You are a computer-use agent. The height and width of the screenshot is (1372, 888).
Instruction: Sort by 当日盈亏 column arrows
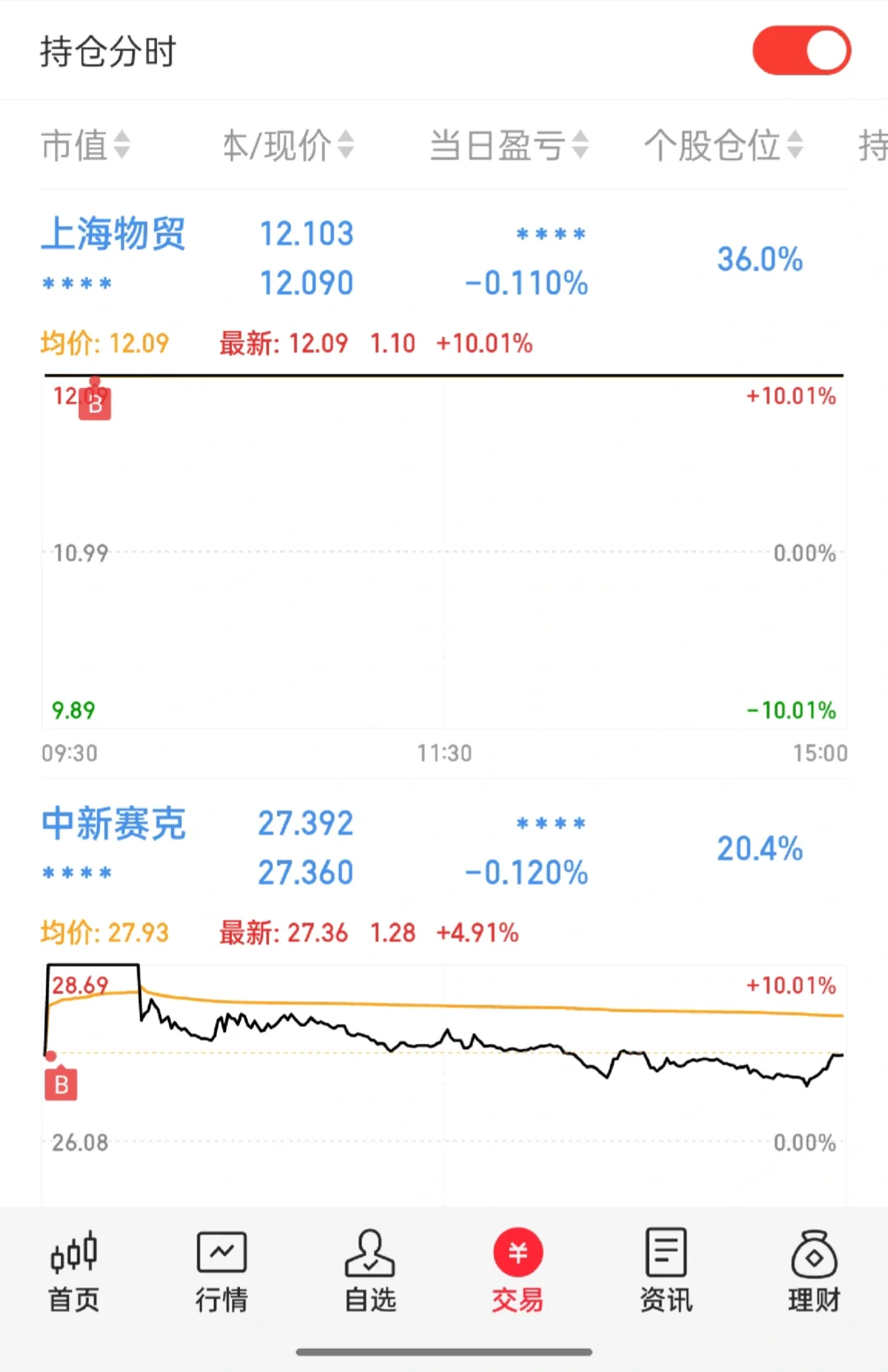(580, 145)
